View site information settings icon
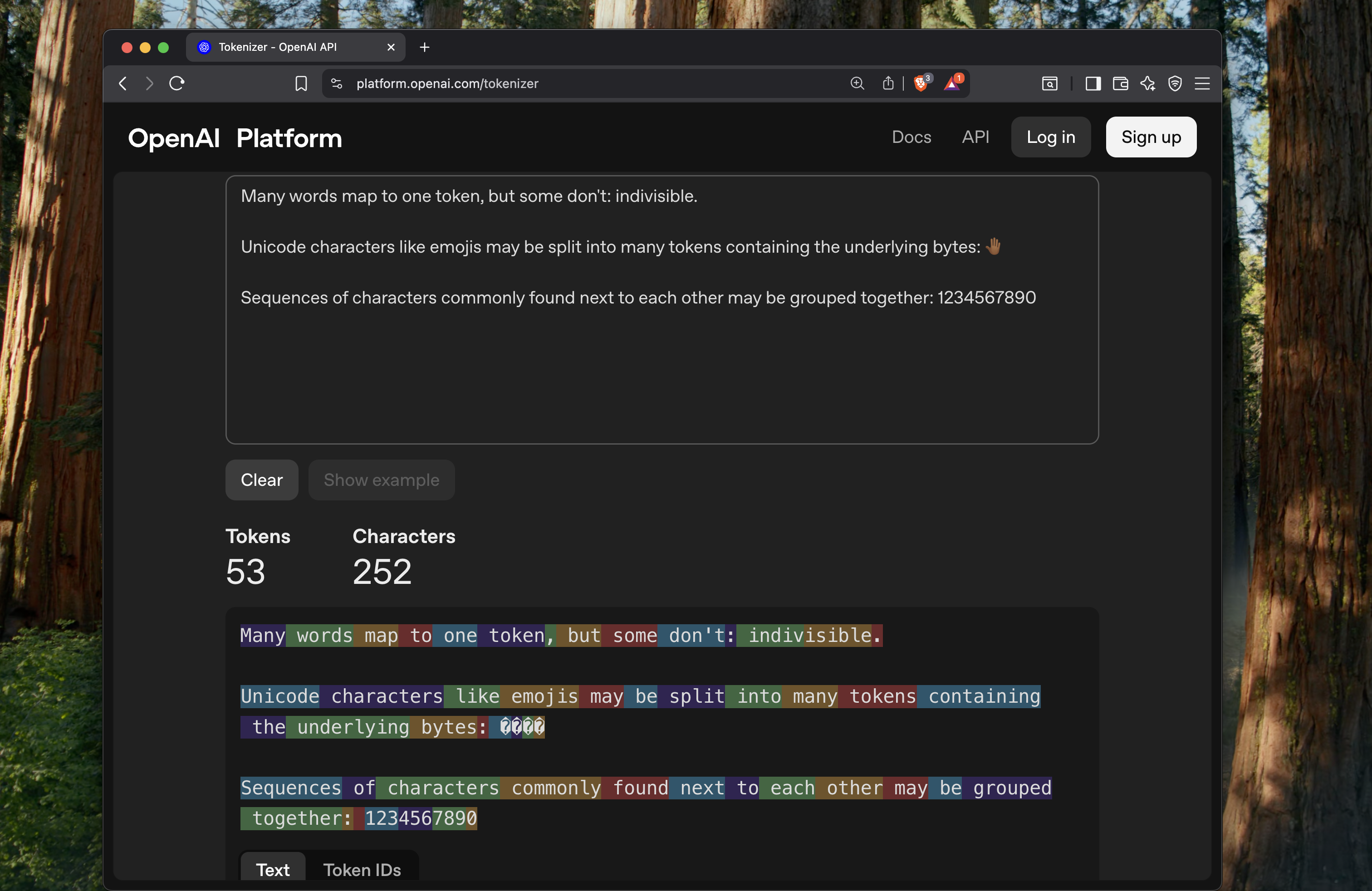Viewport: 1372px width, 891px height. coord(337,83)
